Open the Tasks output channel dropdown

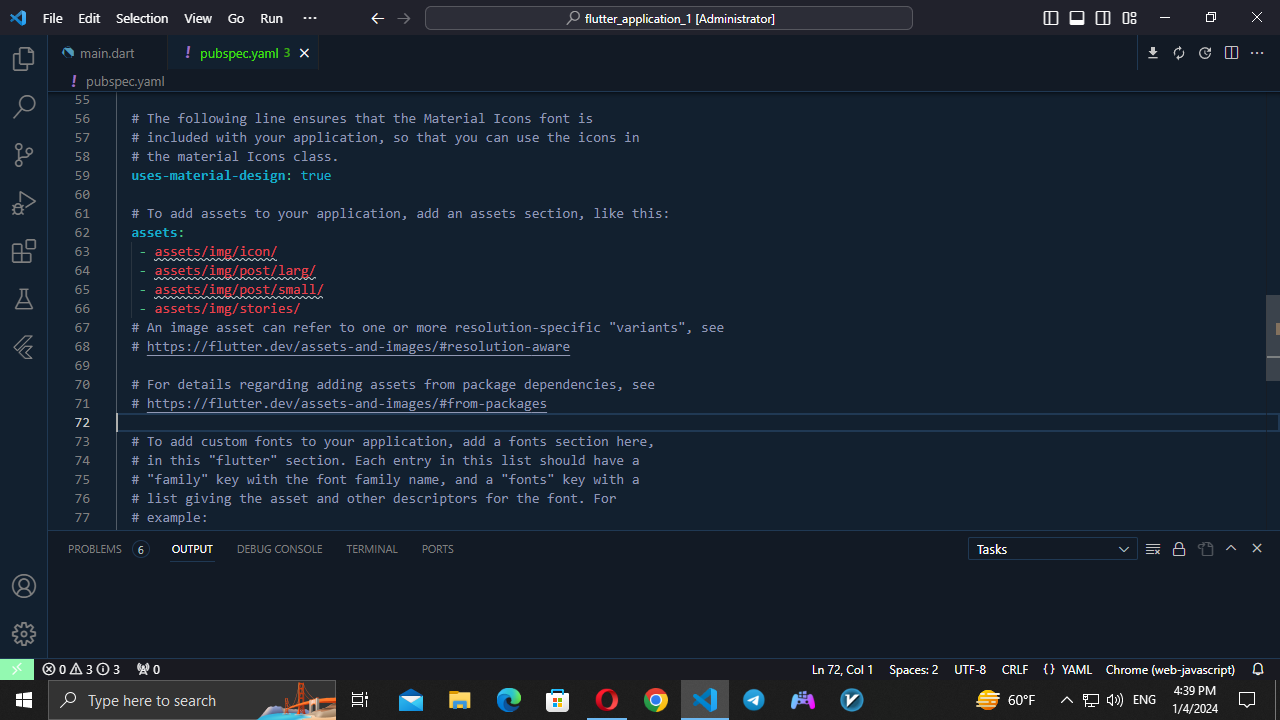point(1052,549)
